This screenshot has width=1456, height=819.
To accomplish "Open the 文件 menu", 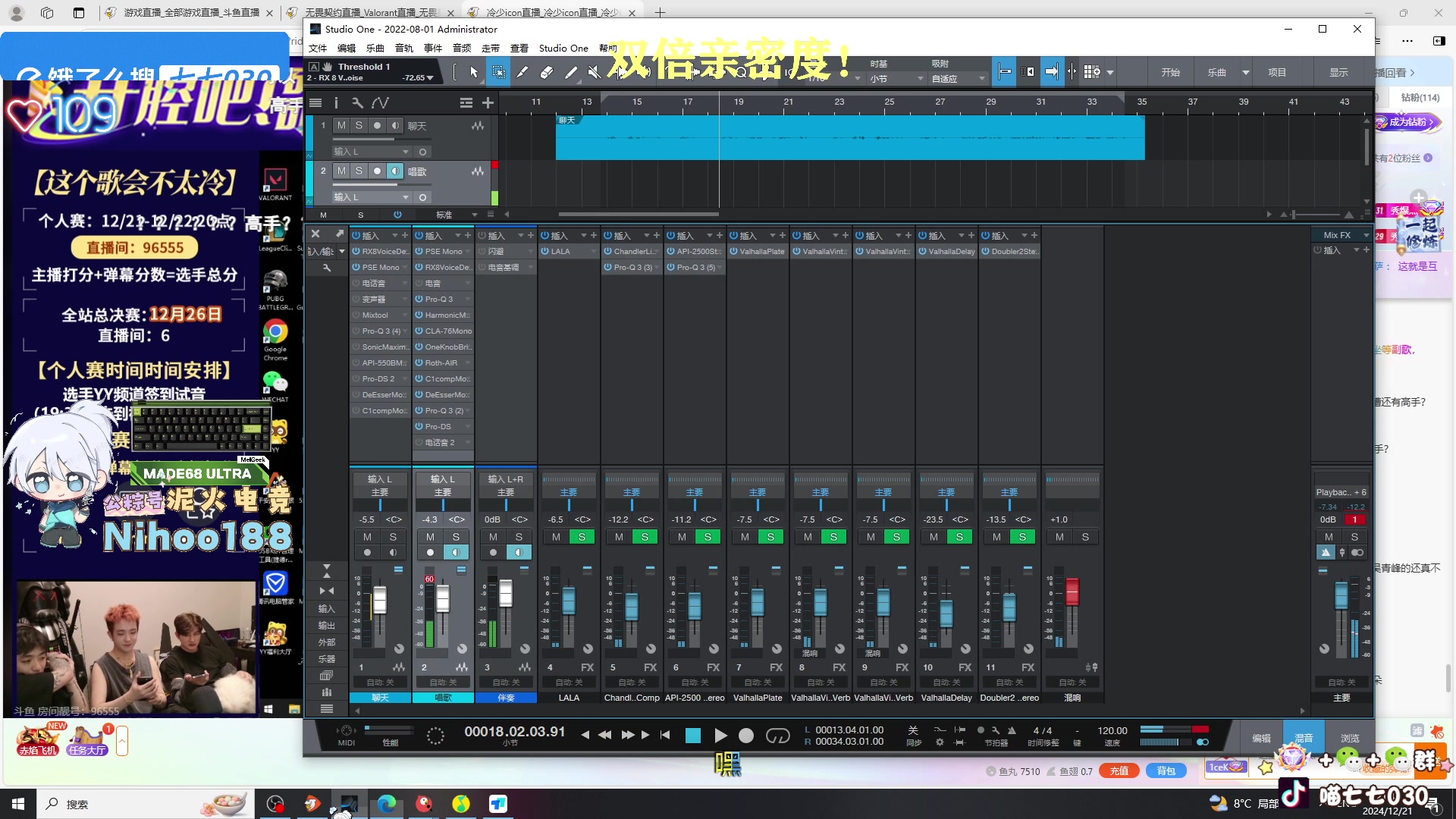I will (x=318, y=48).
